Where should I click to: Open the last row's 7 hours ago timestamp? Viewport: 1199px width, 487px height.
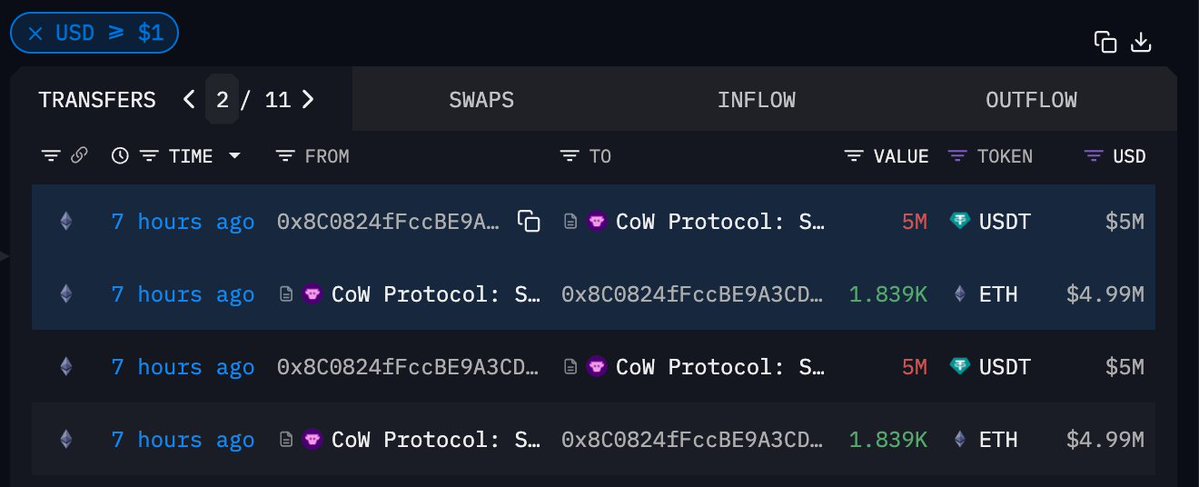[x=183, y=440]
